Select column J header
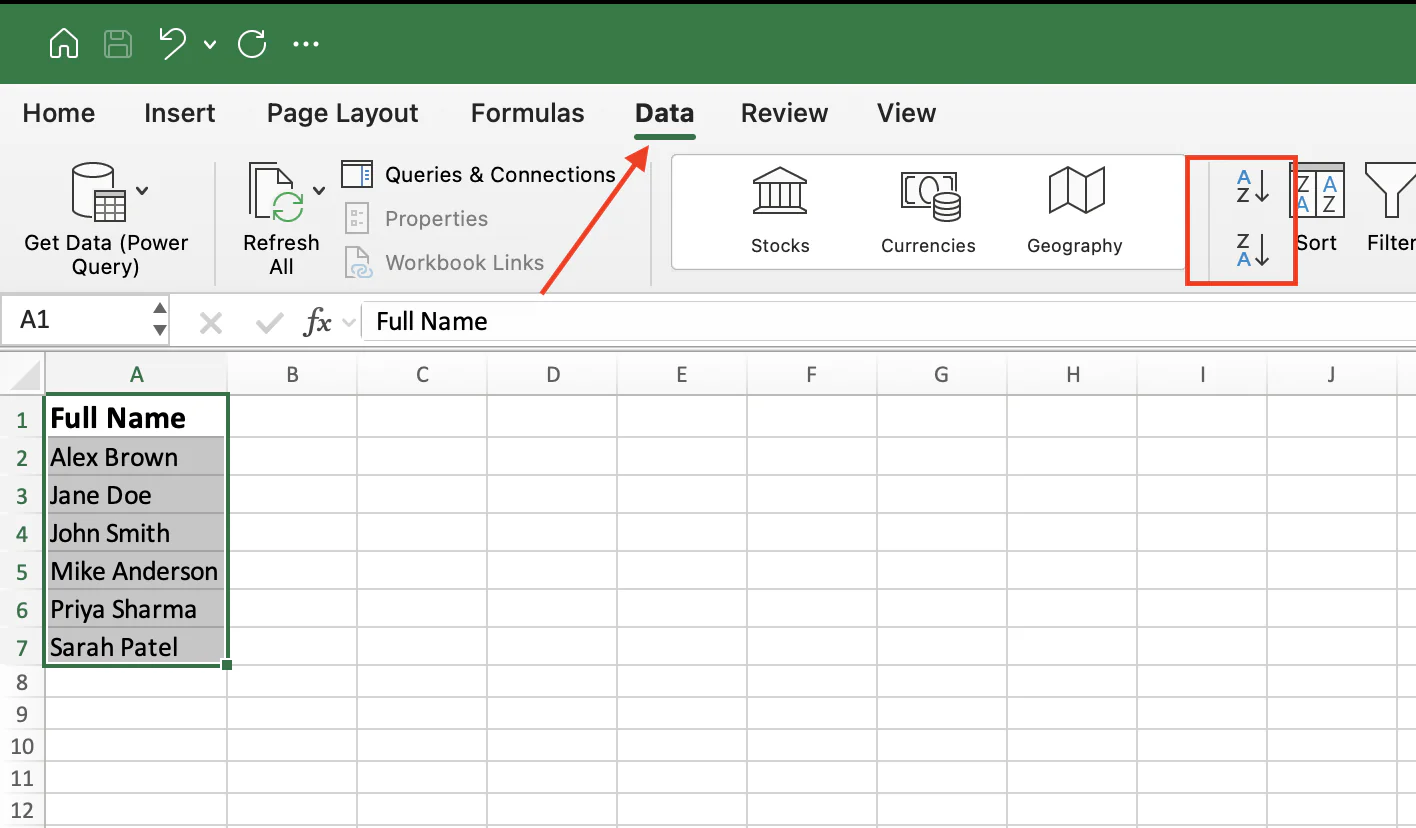Viewport: 1416px width, 828px height. point(1332,375)
